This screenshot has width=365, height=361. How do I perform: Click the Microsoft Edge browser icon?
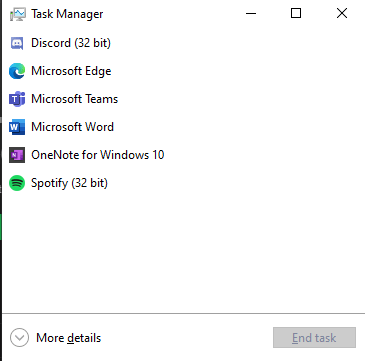tap(17, 71)
